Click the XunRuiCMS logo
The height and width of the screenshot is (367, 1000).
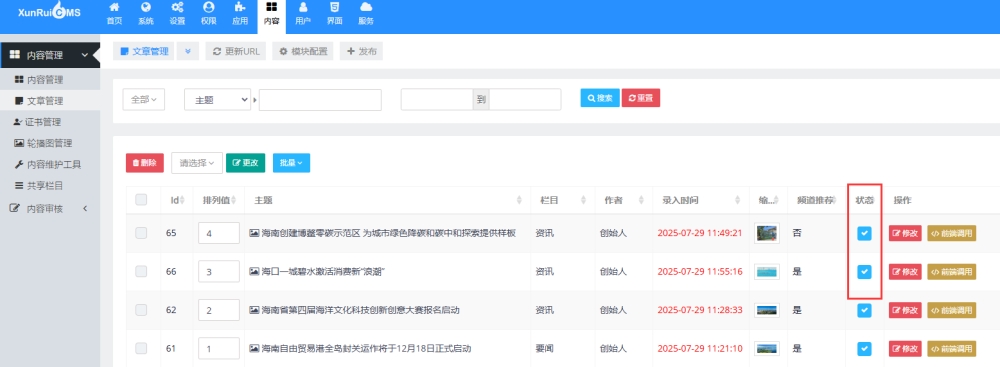coord(49,12)
